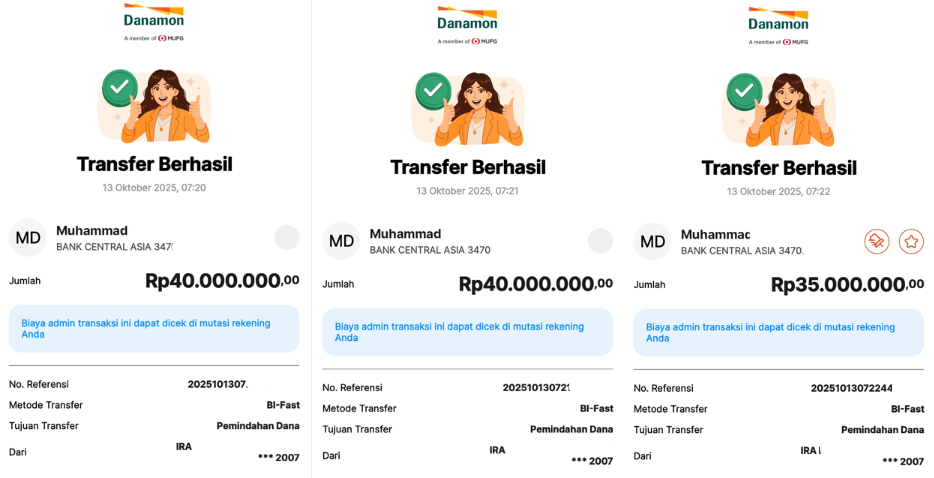Image resolution: width=934 pixels, height=478 pixels.
Task: Tap green checkmark badge in the 07:21 receipt
Action: point(433,91)
